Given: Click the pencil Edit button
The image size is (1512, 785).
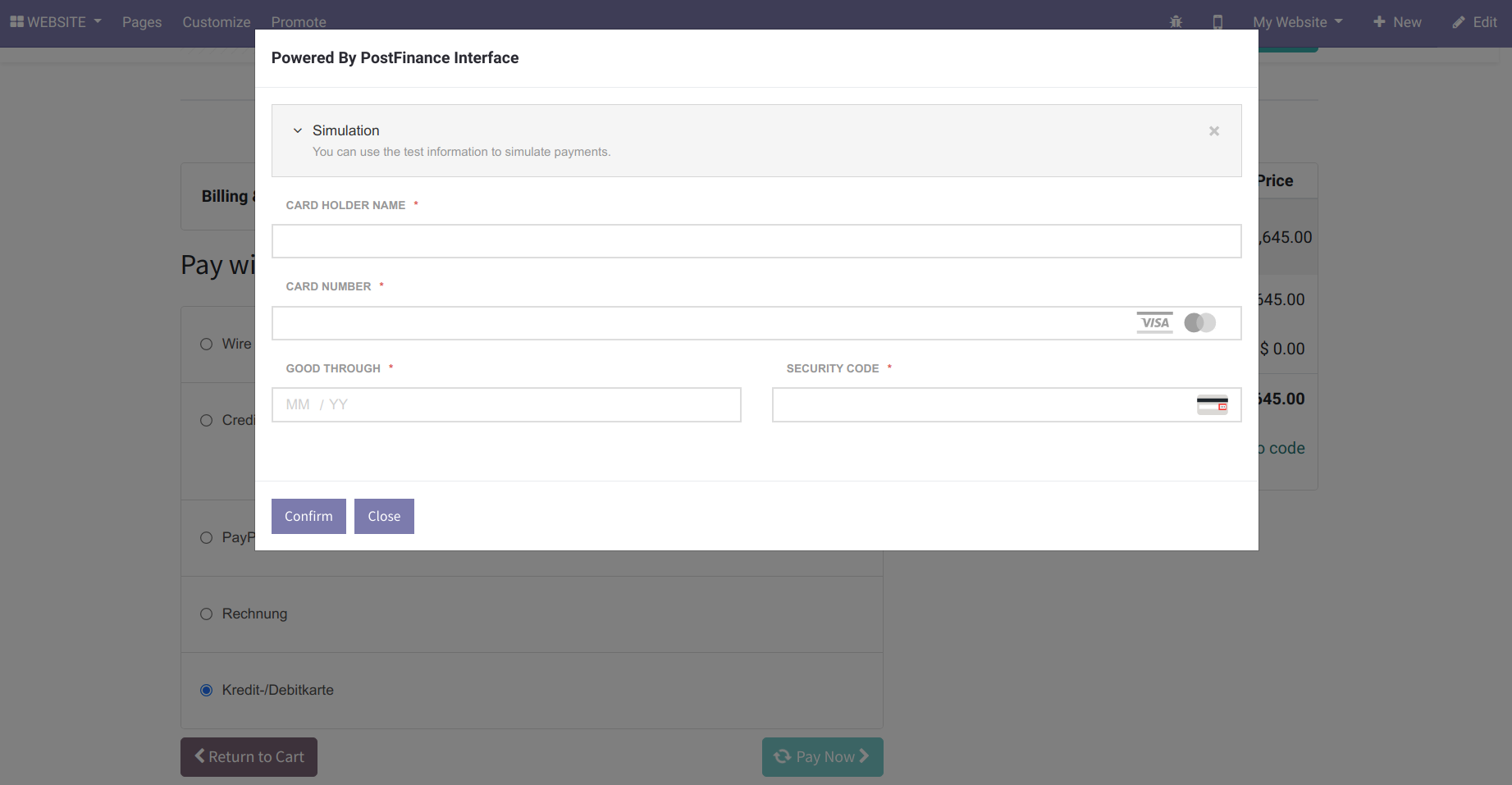Looking at the screenshot, I should coord(1474,22).
